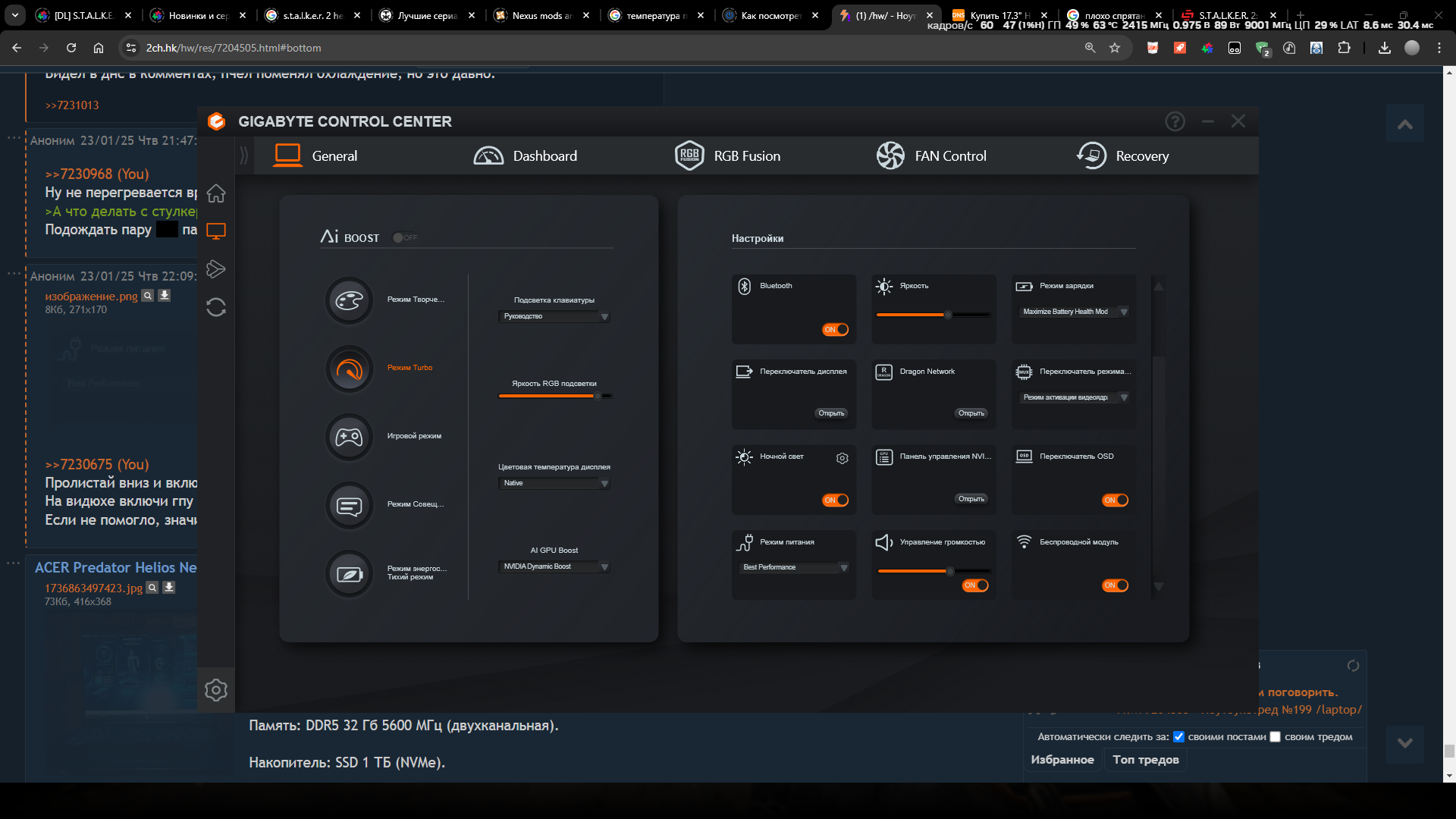Select the monitor icon in Gigabyte sidebar
1456x819 pixels.
coord(216,231)
